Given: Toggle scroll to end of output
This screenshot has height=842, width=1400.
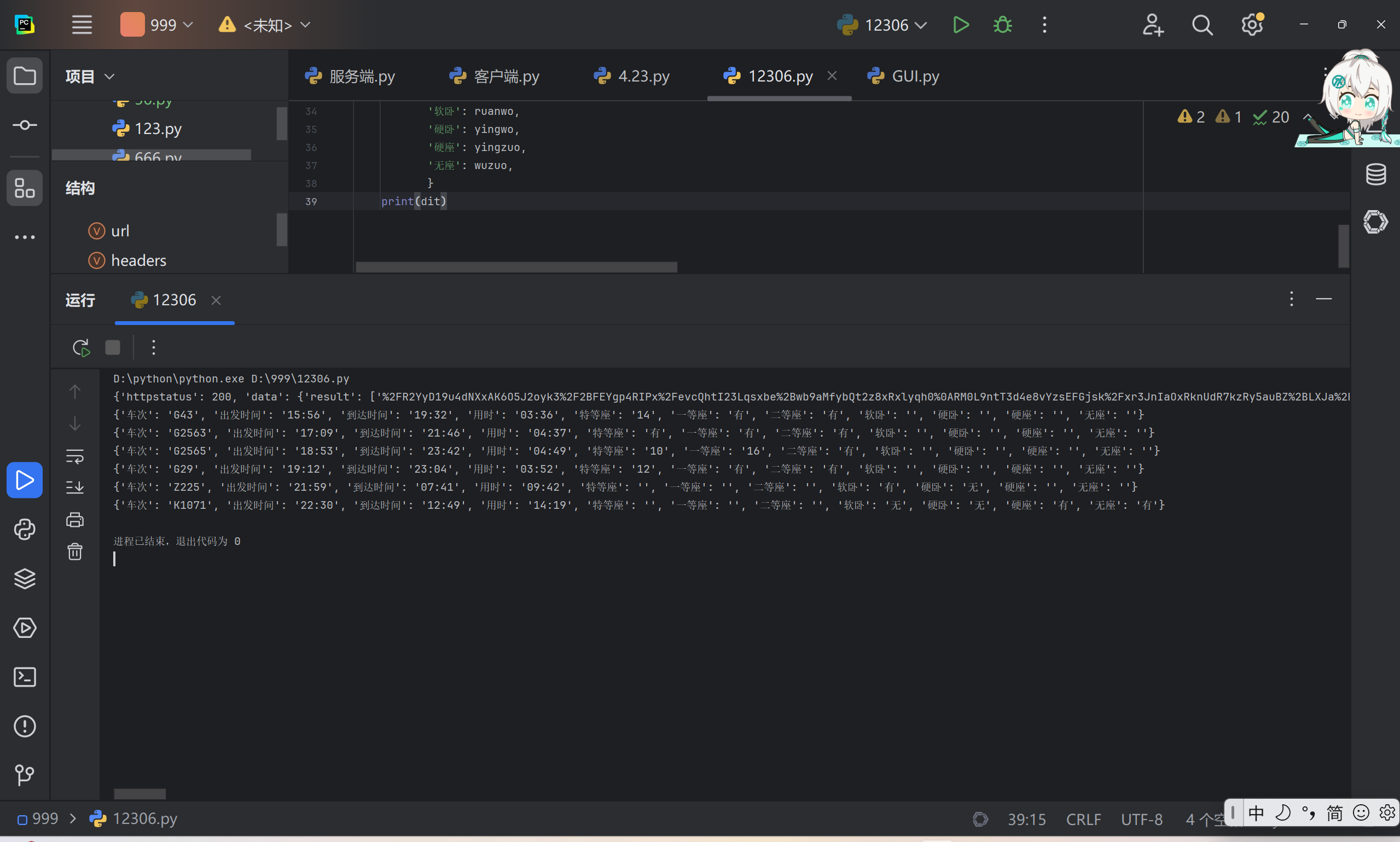Looking at the screenshot, I should pos(75,487).
